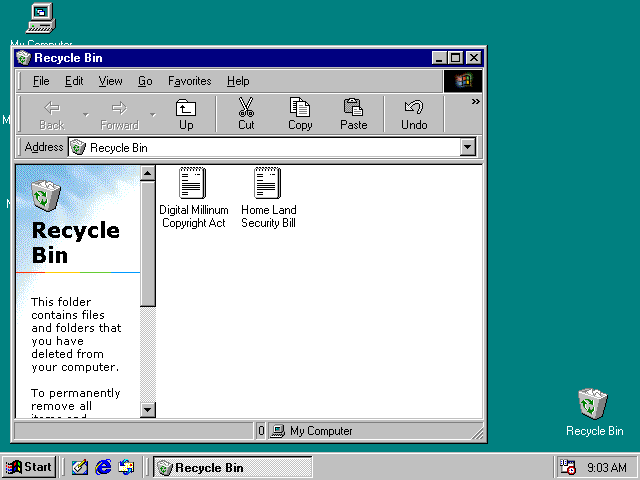Click the Copy toolbar icon

[x=300, y=107]
